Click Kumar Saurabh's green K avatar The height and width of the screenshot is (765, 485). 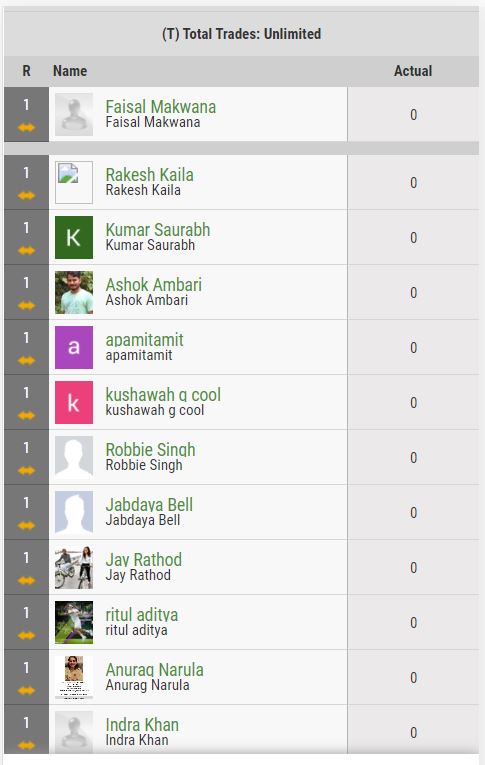[x=74, y=238]
